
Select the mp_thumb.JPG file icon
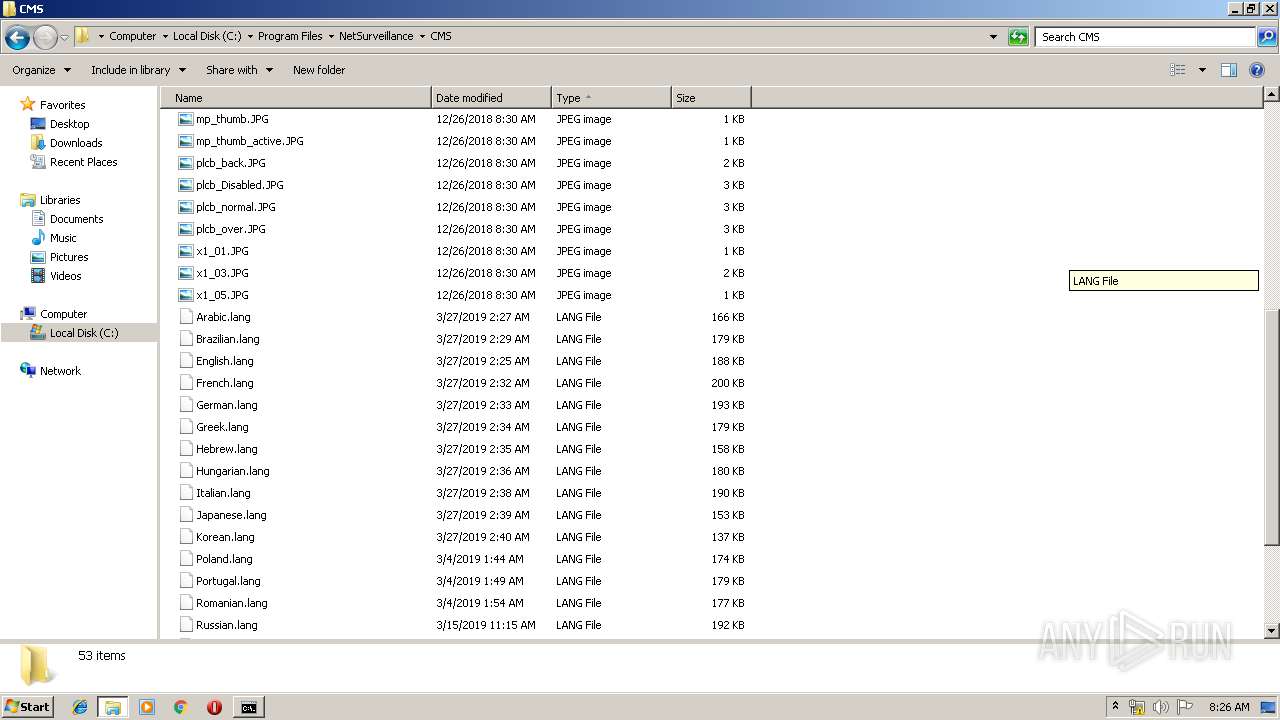click(185, 119)
